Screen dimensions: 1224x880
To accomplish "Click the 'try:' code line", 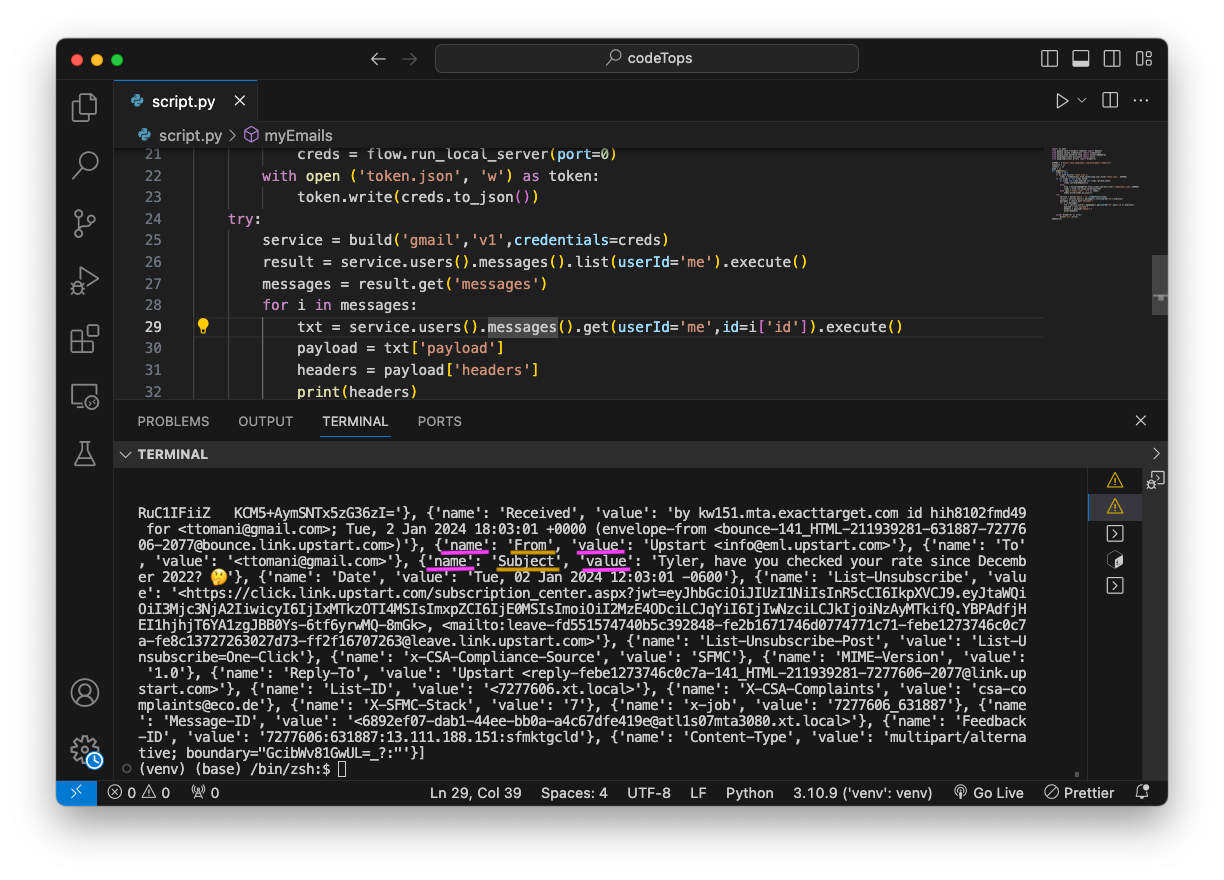I will point(244,219).
